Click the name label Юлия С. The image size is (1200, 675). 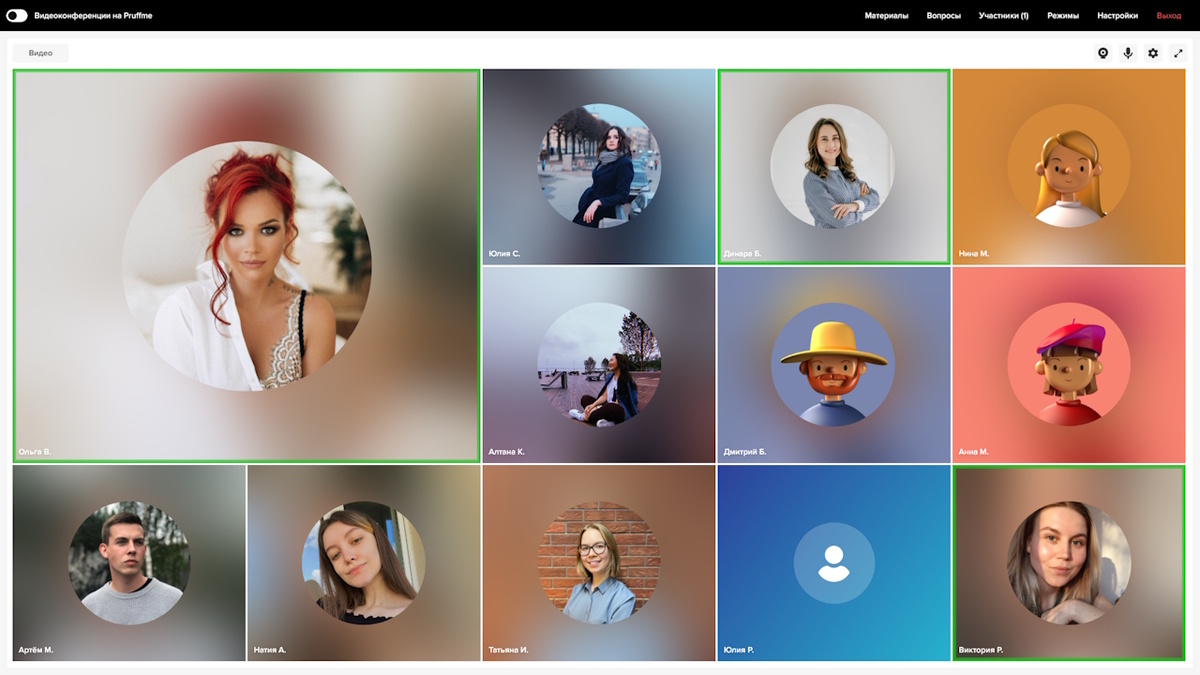pos(504,254)
